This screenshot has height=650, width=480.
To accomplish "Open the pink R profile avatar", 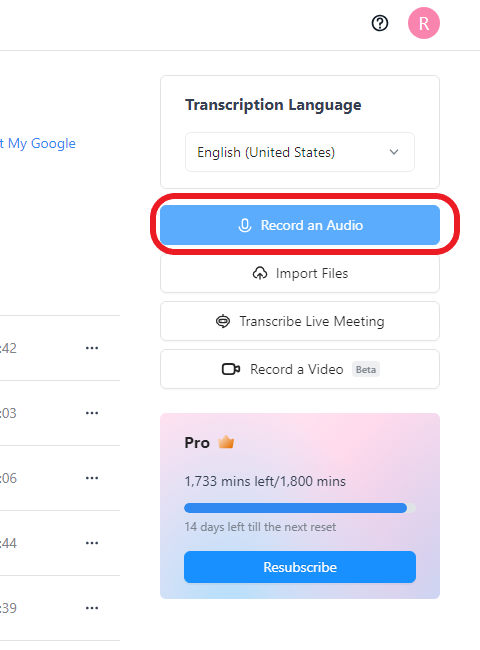I will click(x=424, y=23).
